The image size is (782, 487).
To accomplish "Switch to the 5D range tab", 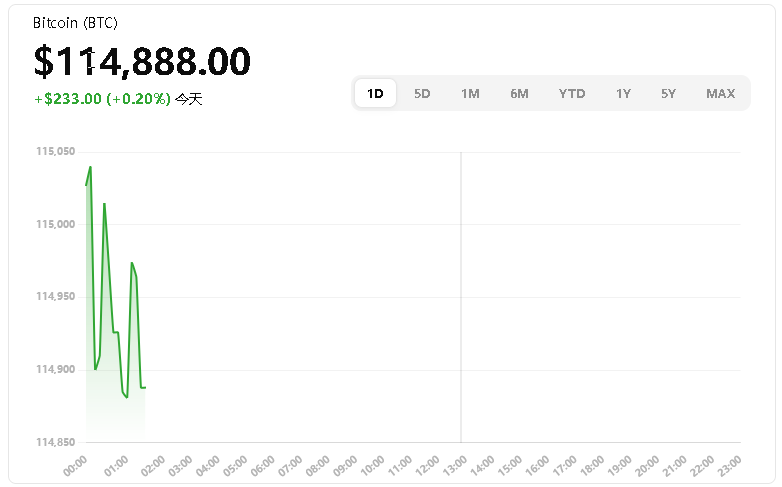I will click(x=422, y=94).
